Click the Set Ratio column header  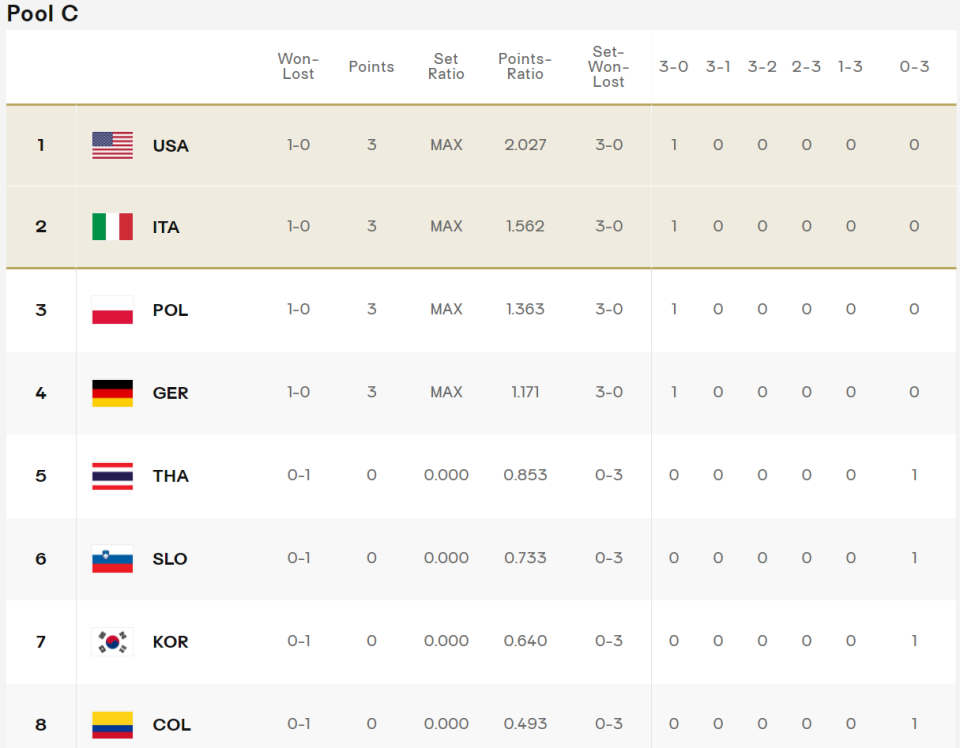coord(446,66)
